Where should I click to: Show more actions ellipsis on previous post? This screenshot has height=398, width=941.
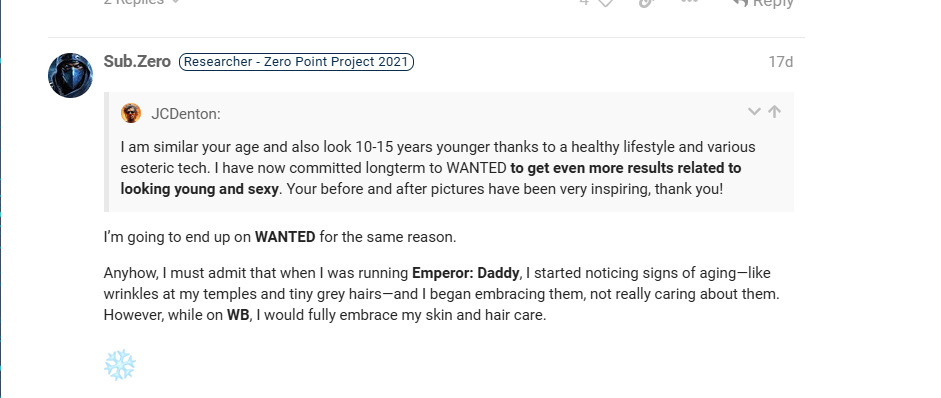(x=690, y=2)
